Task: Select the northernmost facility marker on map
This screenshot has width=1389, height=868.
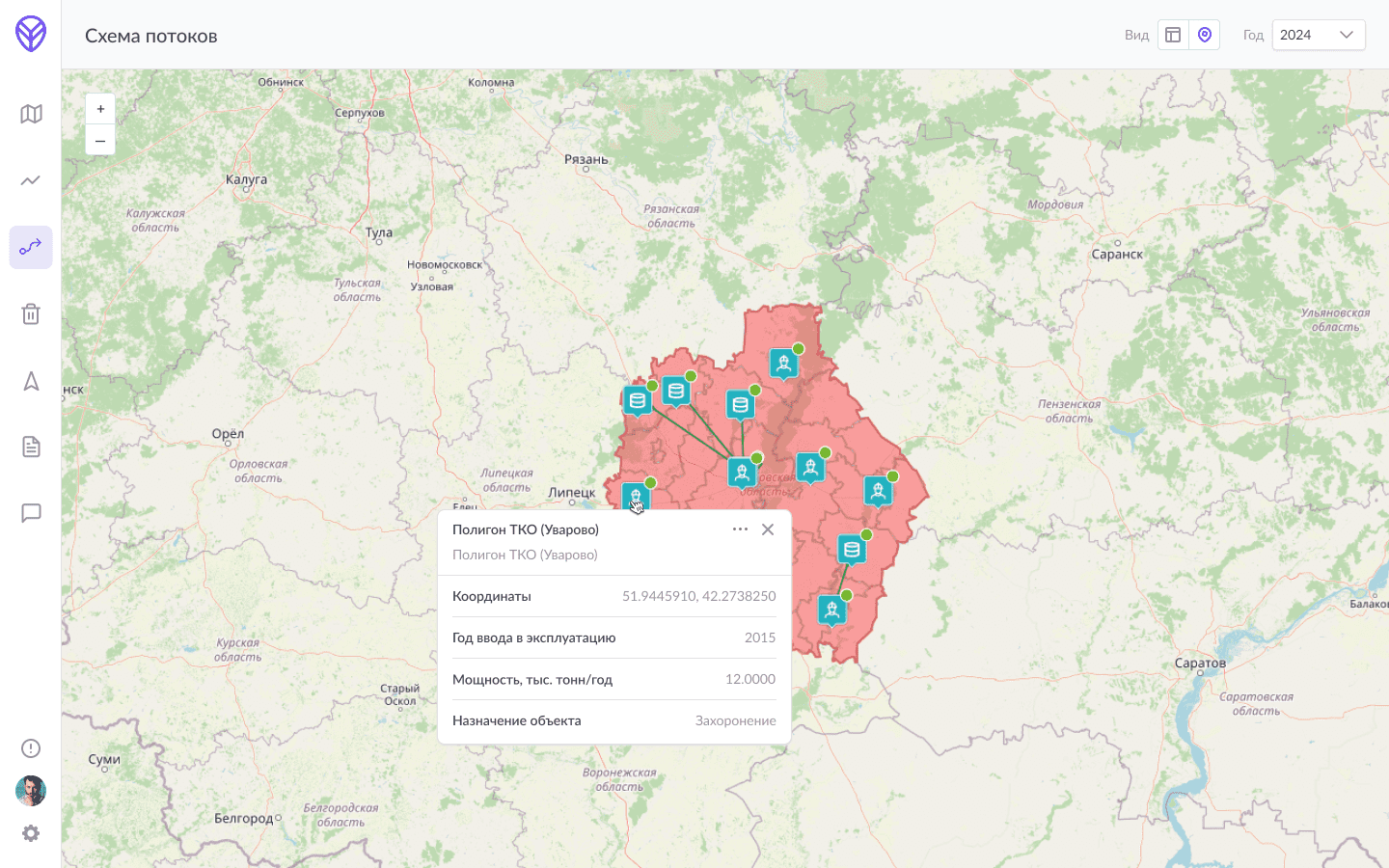Action: [x=784, y=364]
